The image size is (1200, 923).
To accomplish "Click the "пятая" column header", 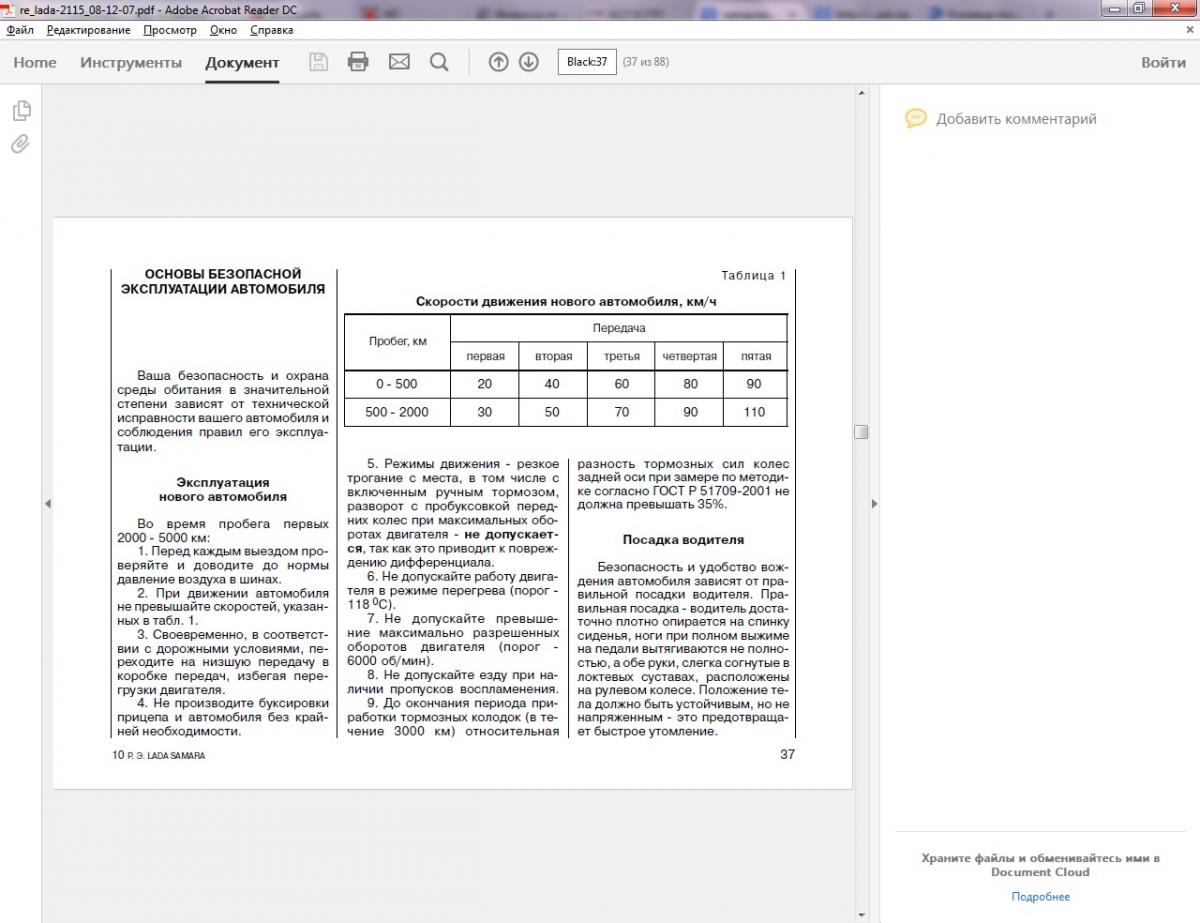I will point(755,356).
